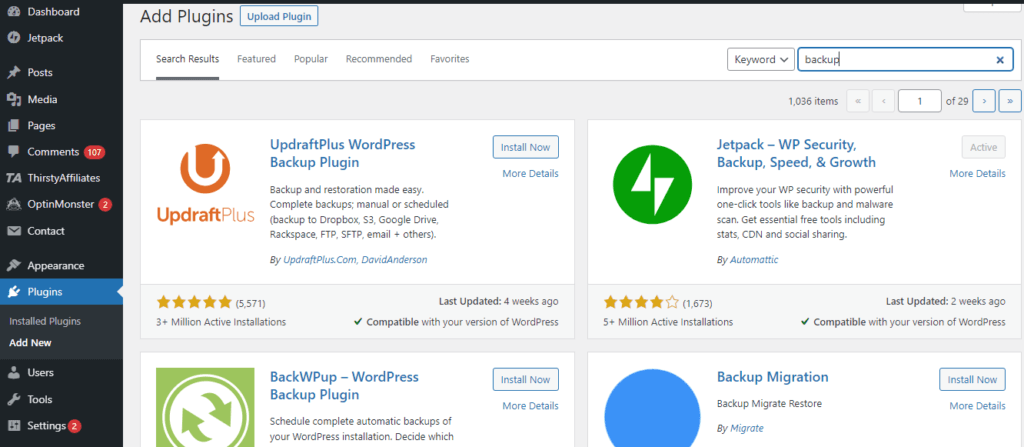Click the Contact envelope icon

(x=13, y=231)
